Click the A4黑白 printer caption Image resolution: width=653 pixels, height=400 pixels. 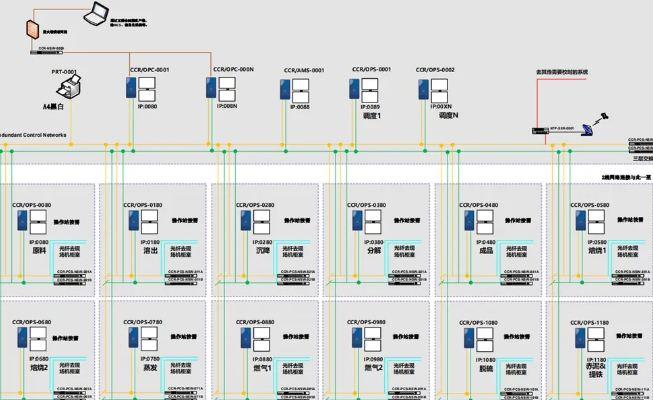pyautogui.click(x=53, y=107)
